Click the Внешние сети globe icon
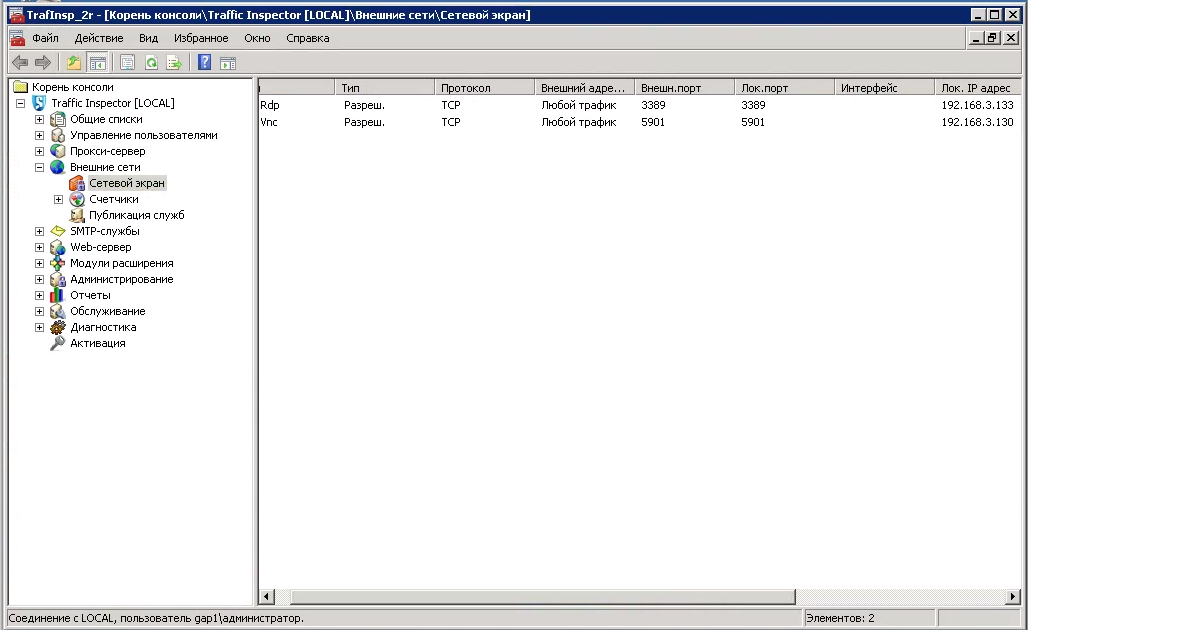 (x=58, y=167)
